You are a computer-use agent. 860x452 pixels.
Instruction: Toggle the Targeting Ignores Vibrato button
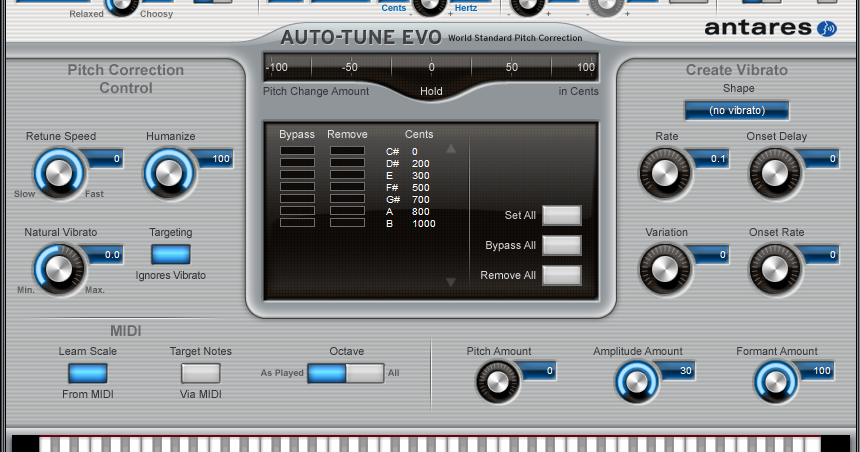(x=171, y=255)
